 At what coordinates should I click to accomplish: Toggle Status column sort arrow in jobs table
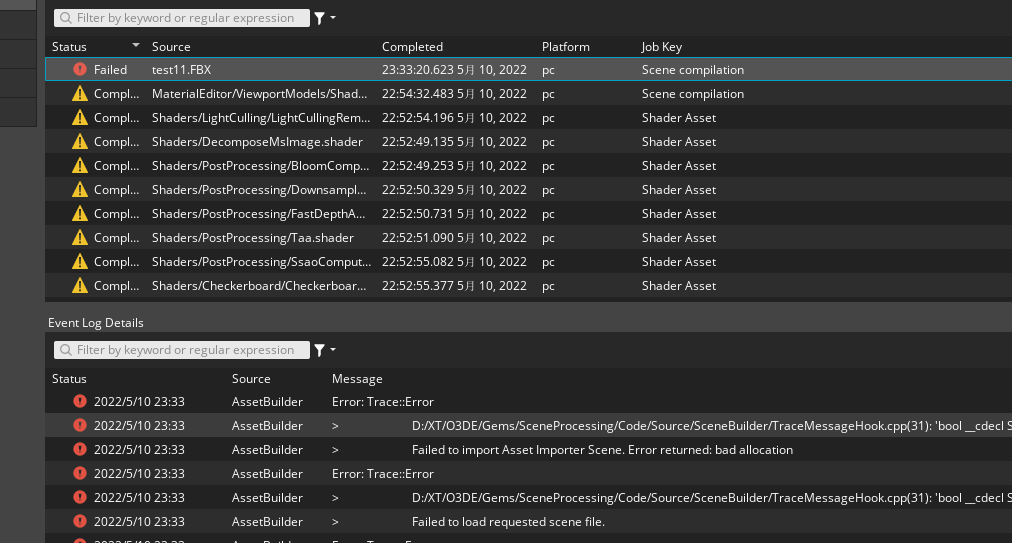coord(136,45)
